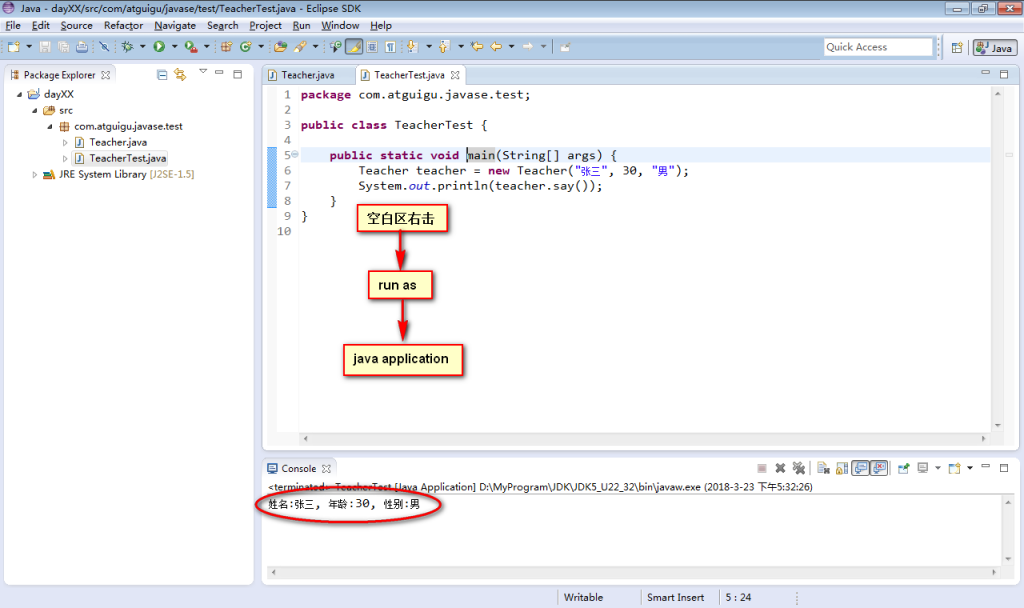Toggle Scroll Lock in Console
Screen dimensions: 1024x608
842,468
